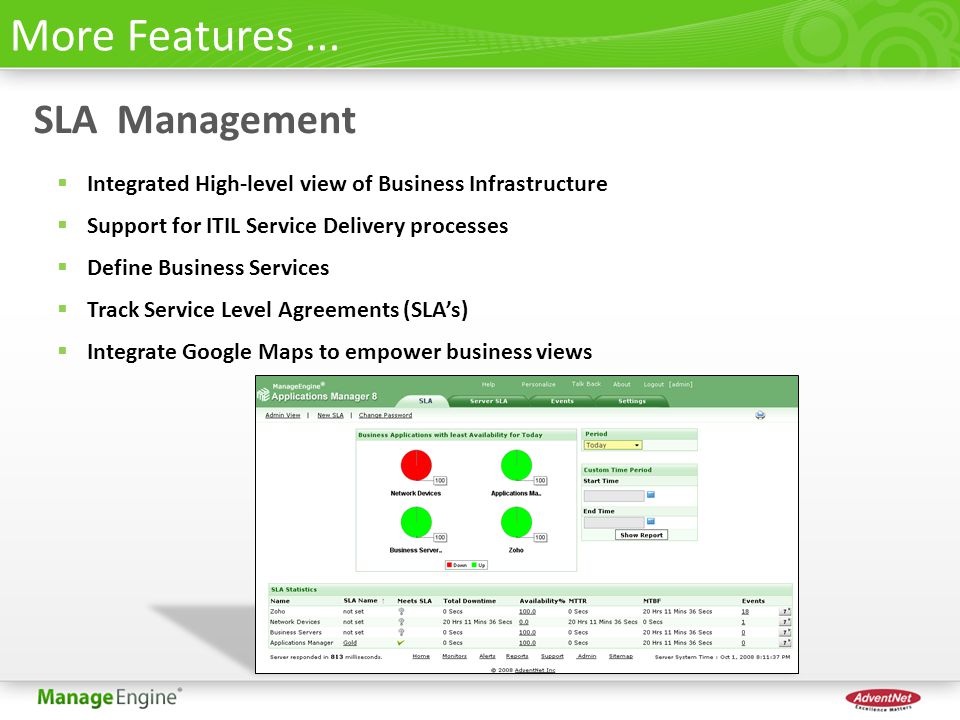The height and width of the screenshot is (720, 960).
Task: Click the Zoho name in SLA Statistics
Action: point(277,612)
